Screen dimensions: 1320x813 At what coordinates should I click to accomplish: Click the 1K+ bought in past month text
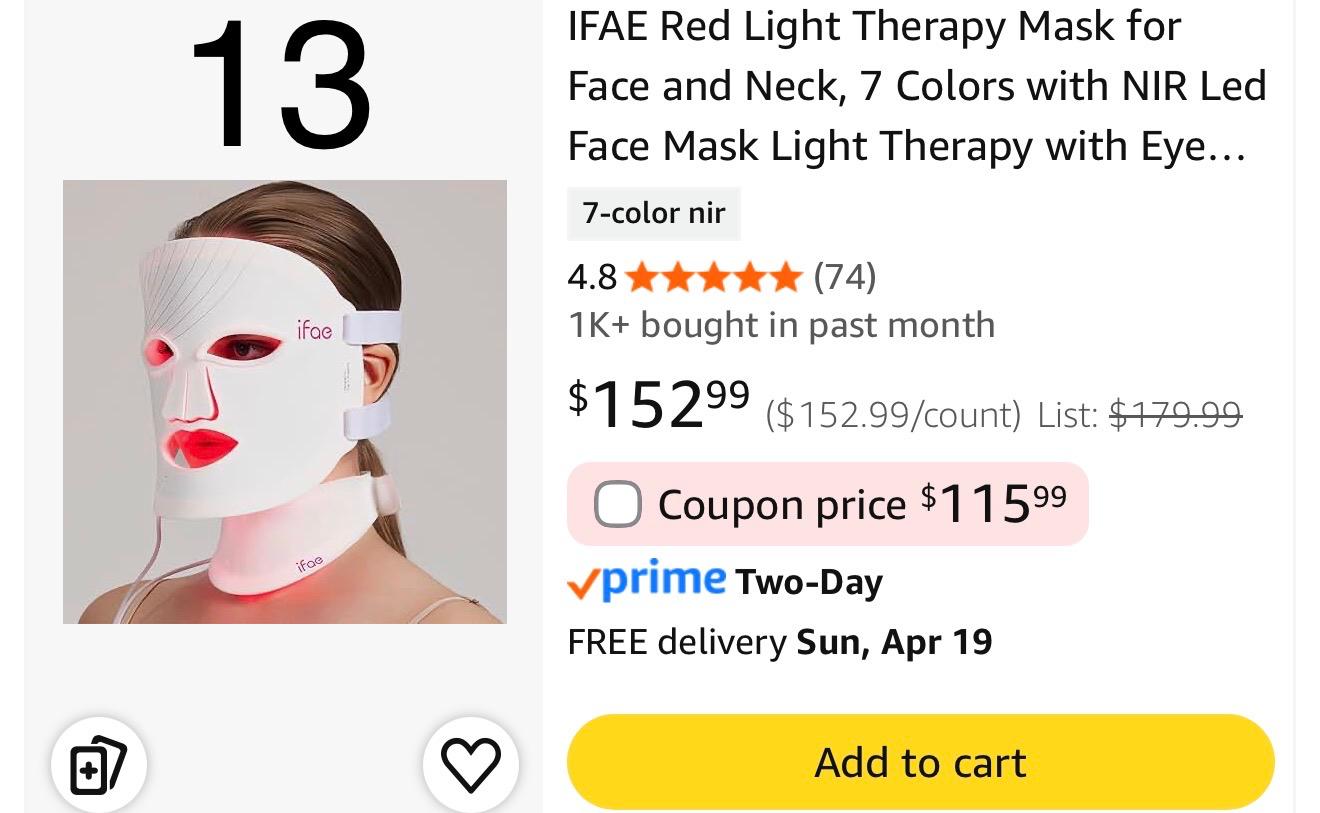781,325
